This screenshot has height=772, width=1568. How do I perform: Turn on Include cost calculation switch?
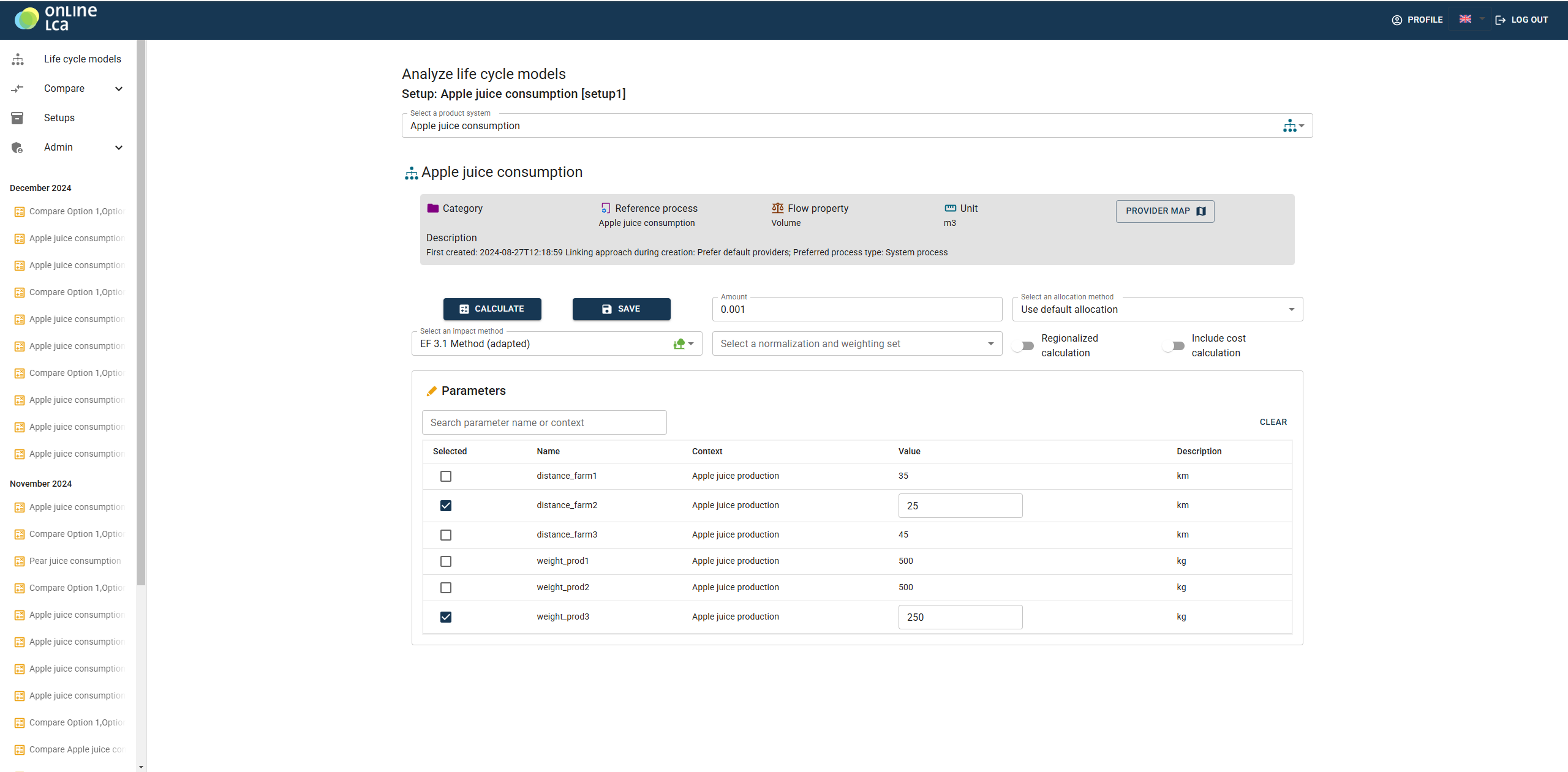pyautogui.click(x=1173, y=346)
